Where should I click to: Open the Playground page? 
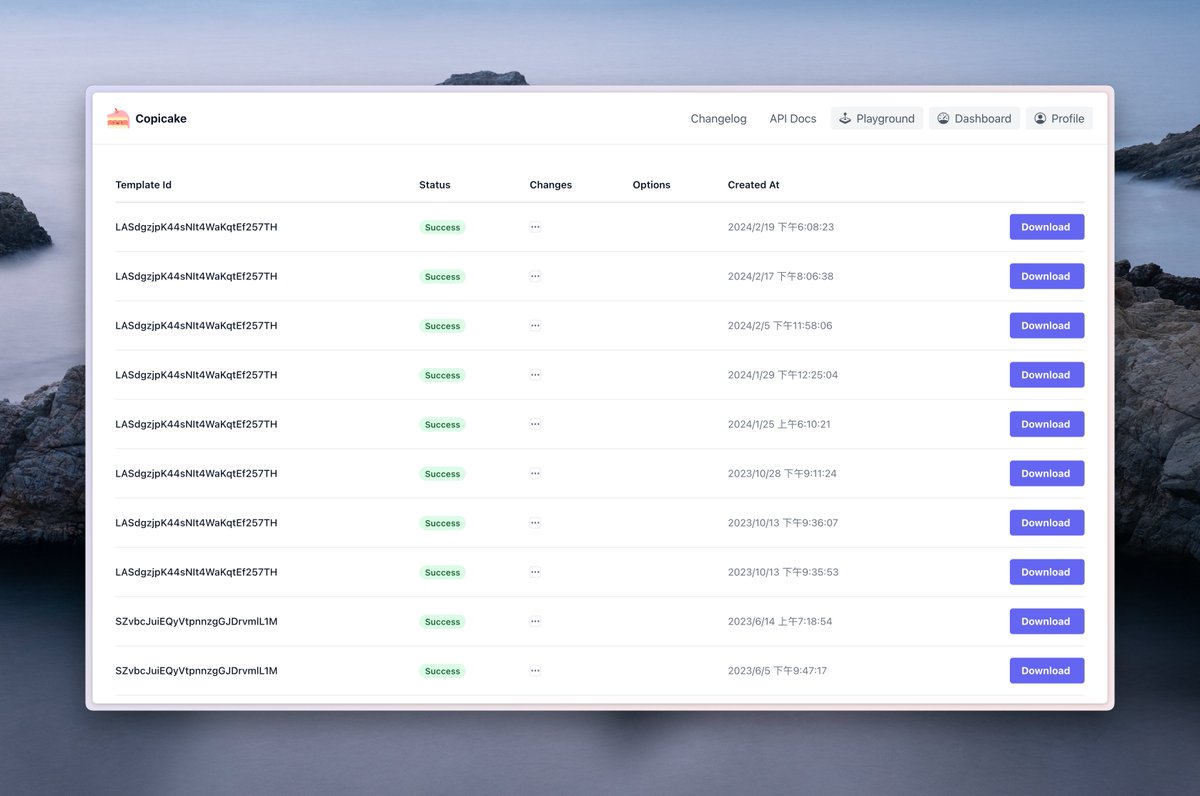pyautogui.click(x=876, y=118)
